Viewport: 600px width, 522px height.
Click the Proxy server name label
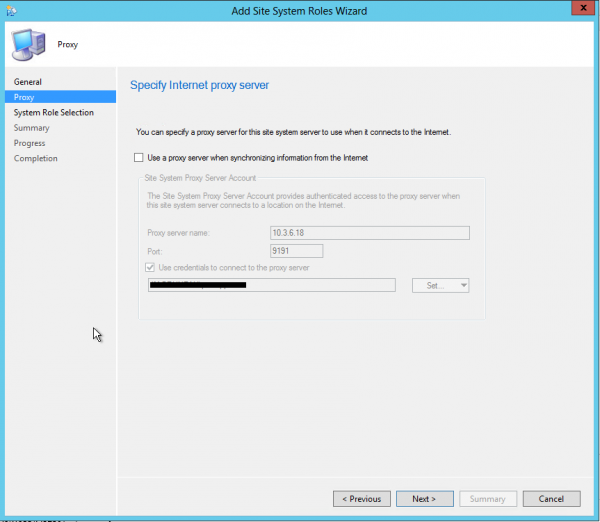[x=178, y=233]
